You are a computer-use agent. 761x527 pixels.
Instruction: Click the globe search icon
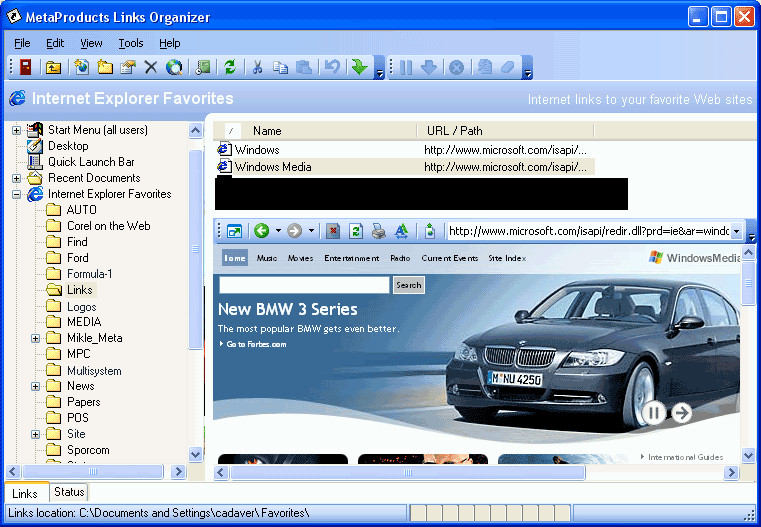174,67
